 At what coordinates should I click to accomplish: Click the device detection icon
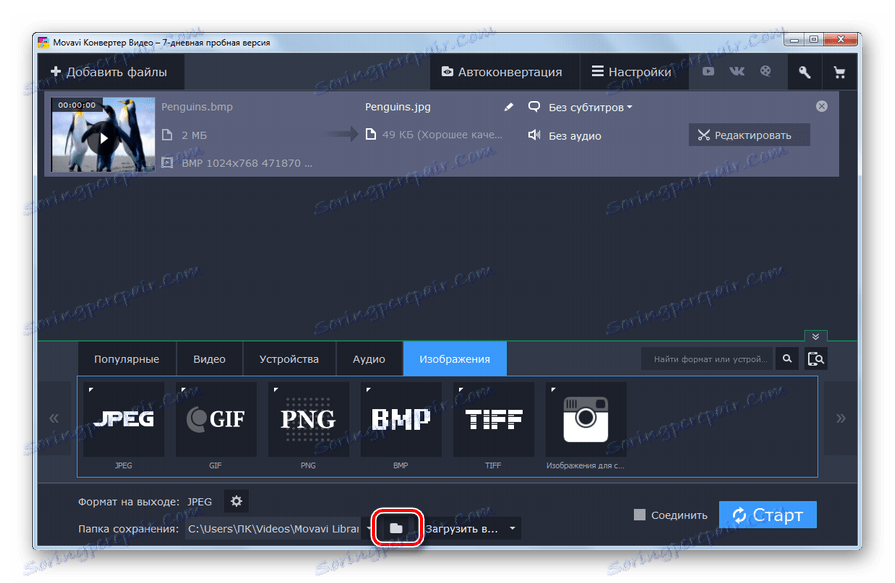[816, 359]
